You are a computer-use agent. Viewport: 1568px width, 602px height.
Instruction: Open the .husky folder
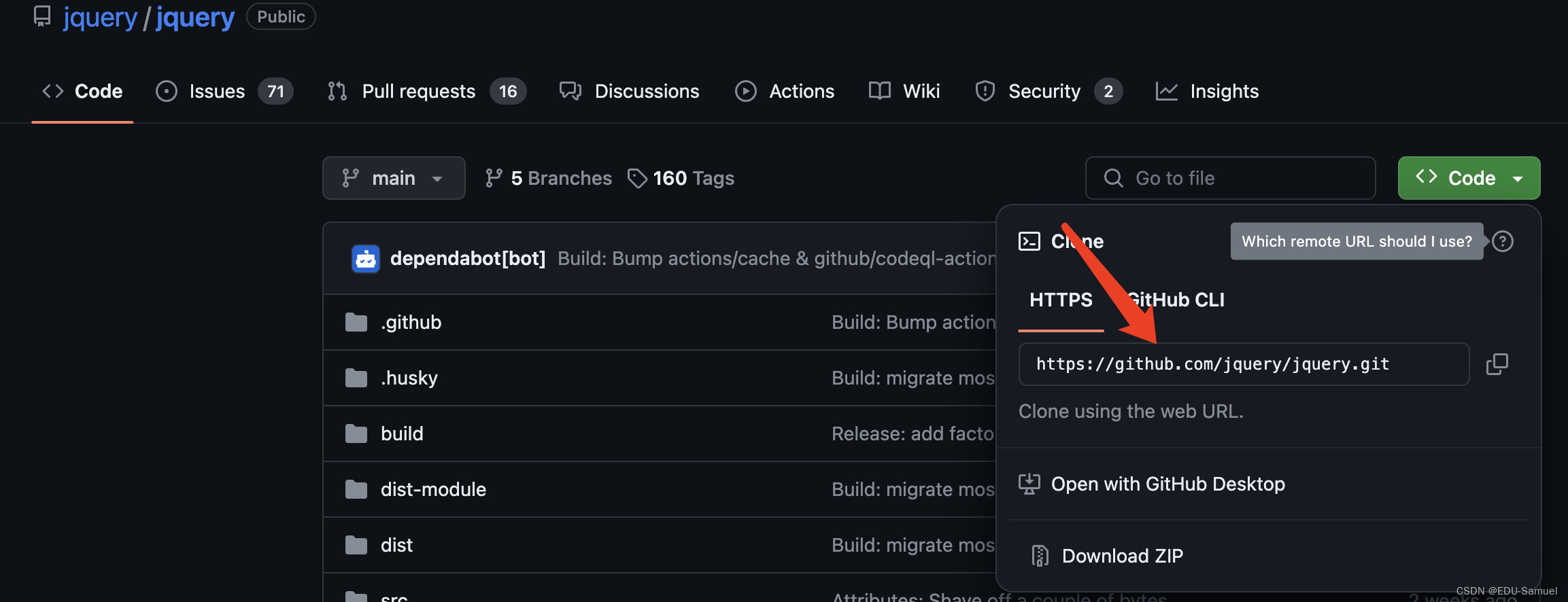point(409,378)
